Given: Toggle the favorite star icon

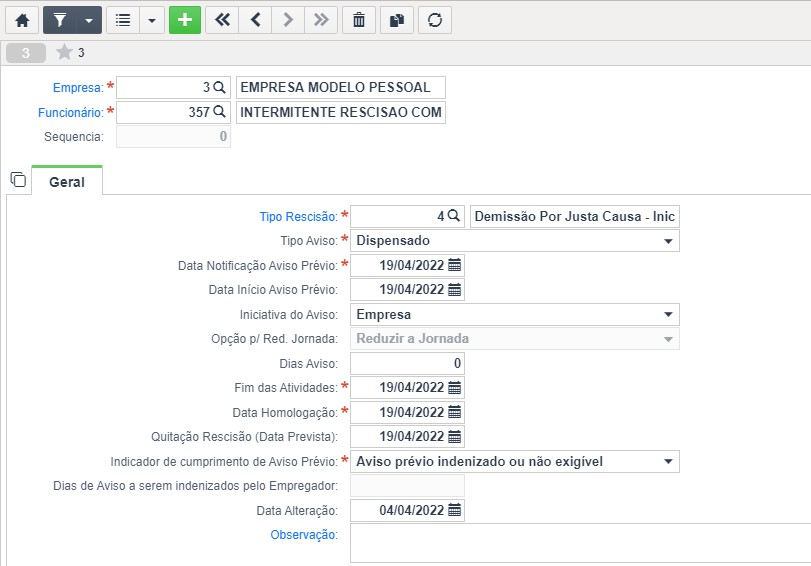Looking at the screenshot, I should [64, 52].
